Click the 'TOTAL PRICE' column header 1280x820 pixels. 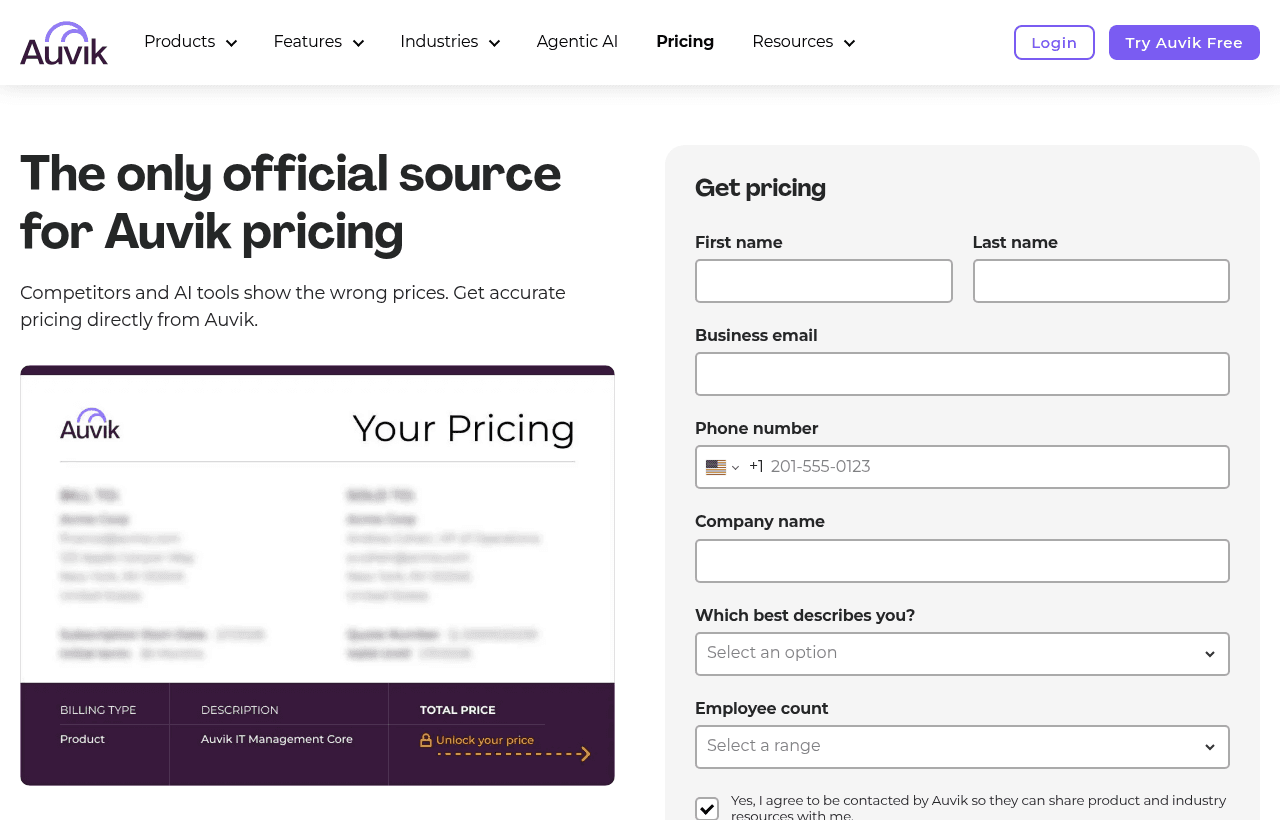coord(458,711)
